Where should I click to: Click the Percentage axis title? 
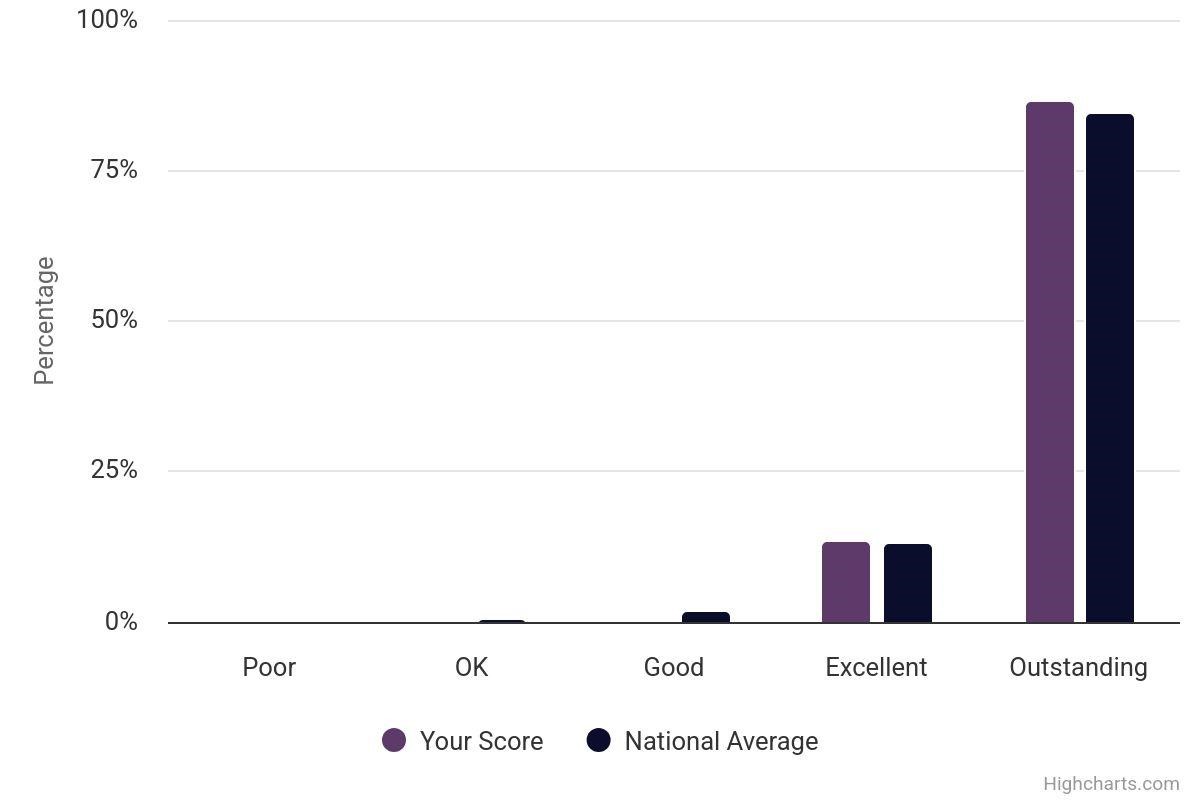pyautogui.click(x=44, y=321)
